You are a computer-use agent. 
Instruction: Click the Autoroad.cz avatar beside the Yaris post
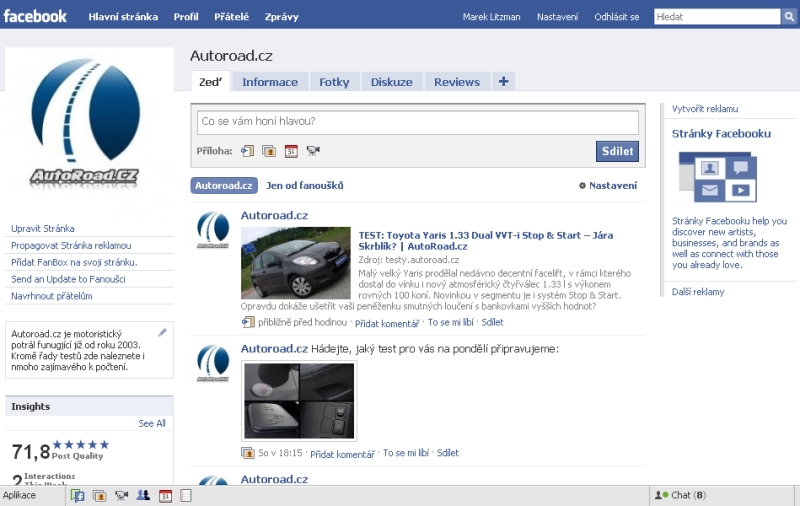(x=213, y=230)
